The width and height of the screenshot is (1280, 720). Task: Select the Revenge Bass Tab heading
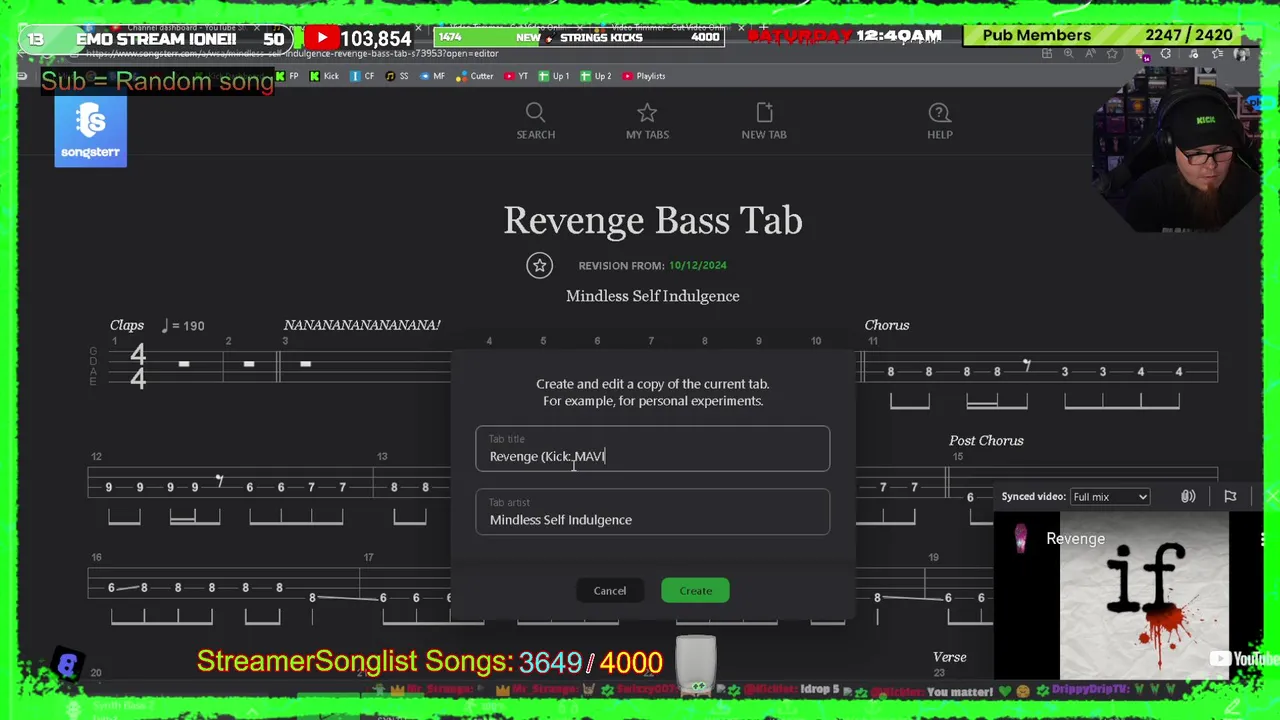point(652,220)
